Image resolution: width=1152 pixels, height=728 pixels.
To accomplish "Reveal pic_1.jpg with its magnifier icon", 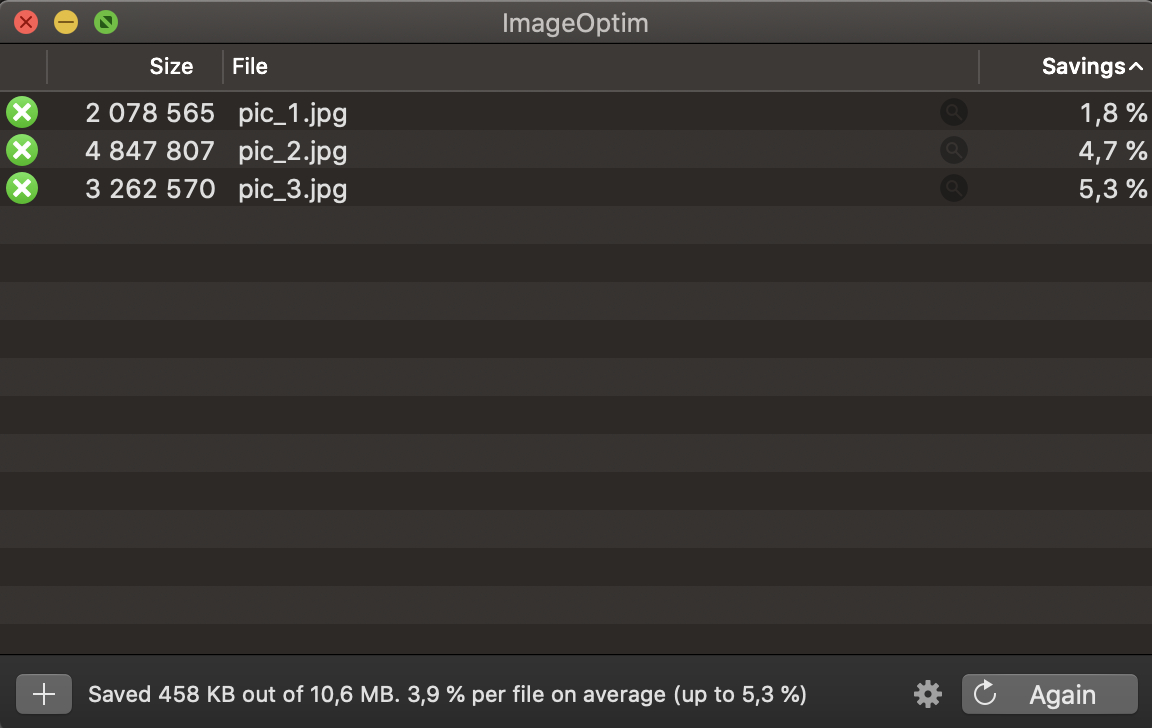I will (x=954, y=112).
